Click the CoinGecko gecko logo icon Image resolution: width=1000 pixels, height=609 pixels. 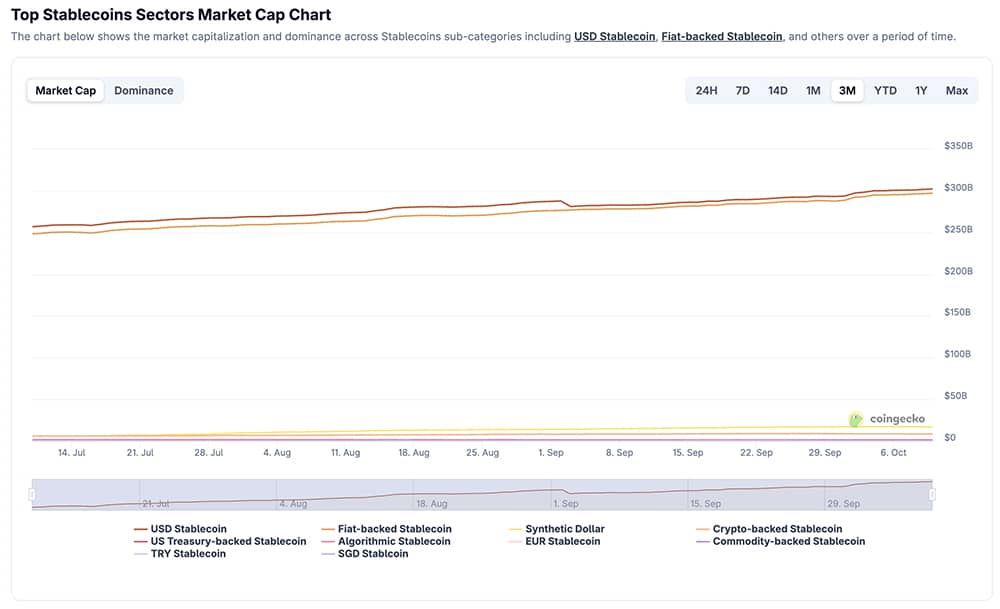tap(855, 420)
